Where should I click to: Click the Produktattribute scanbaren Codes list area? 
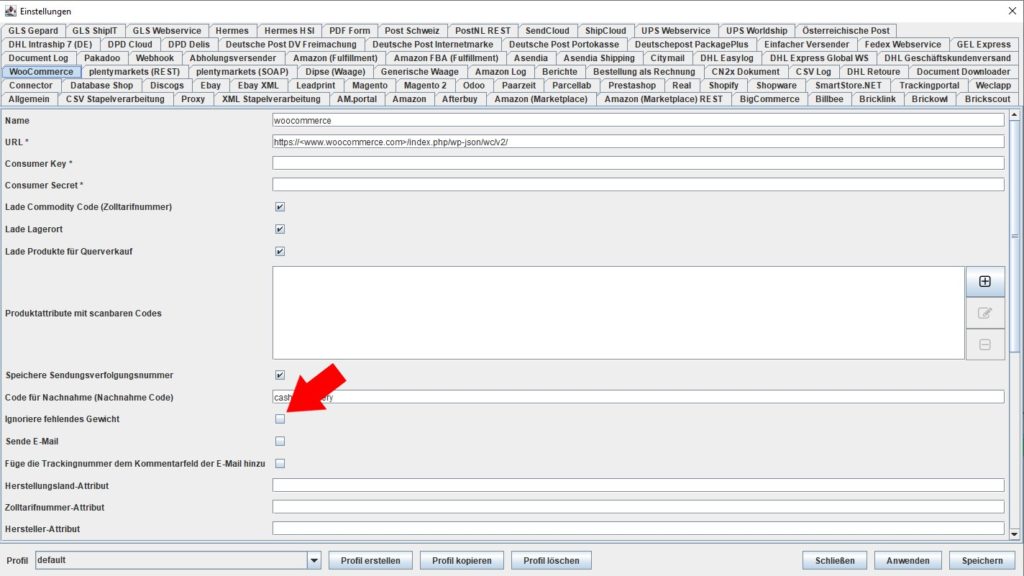[x=618, y=313]
